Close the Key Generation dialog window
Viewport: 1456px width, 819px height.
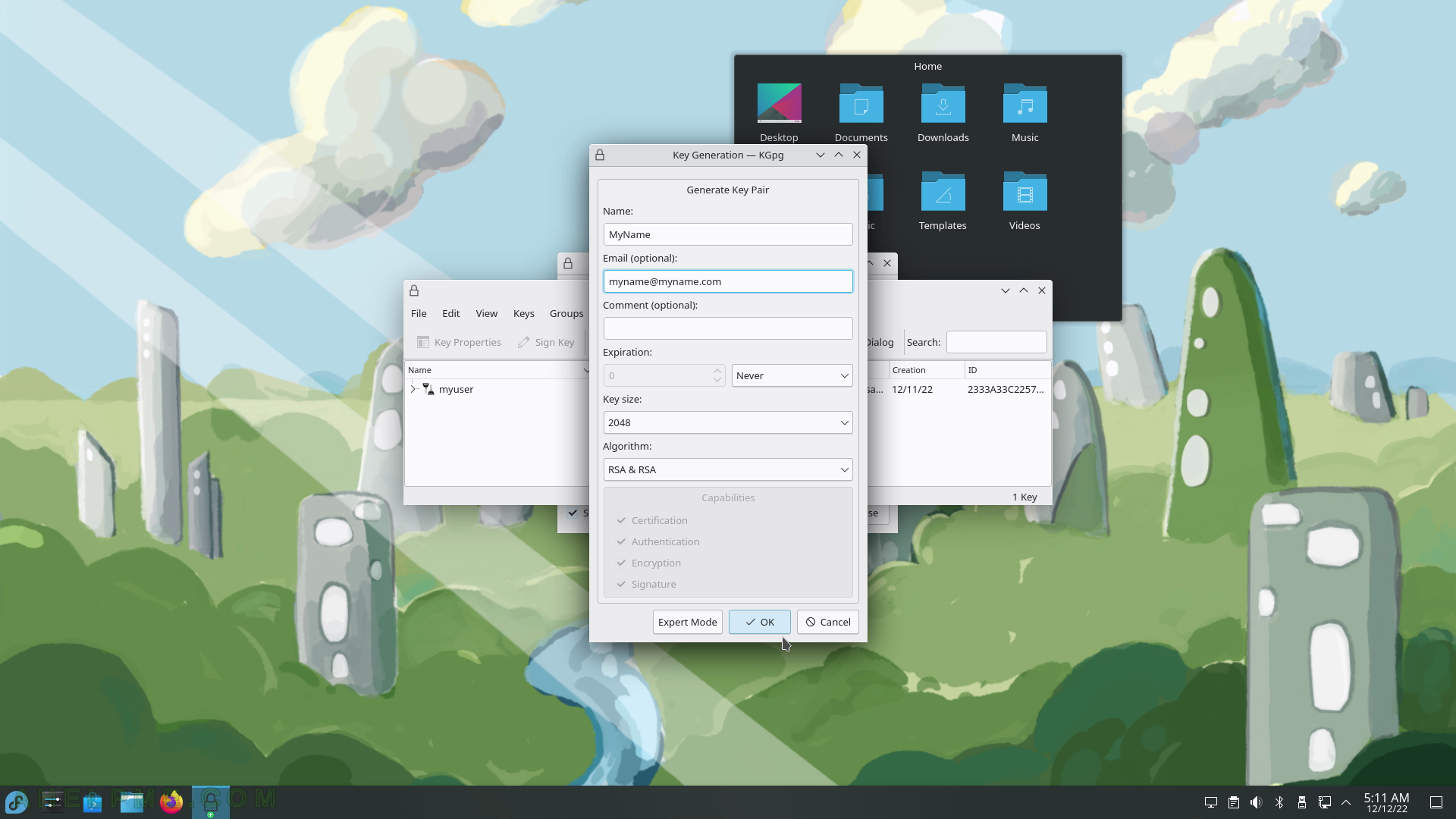857,155
